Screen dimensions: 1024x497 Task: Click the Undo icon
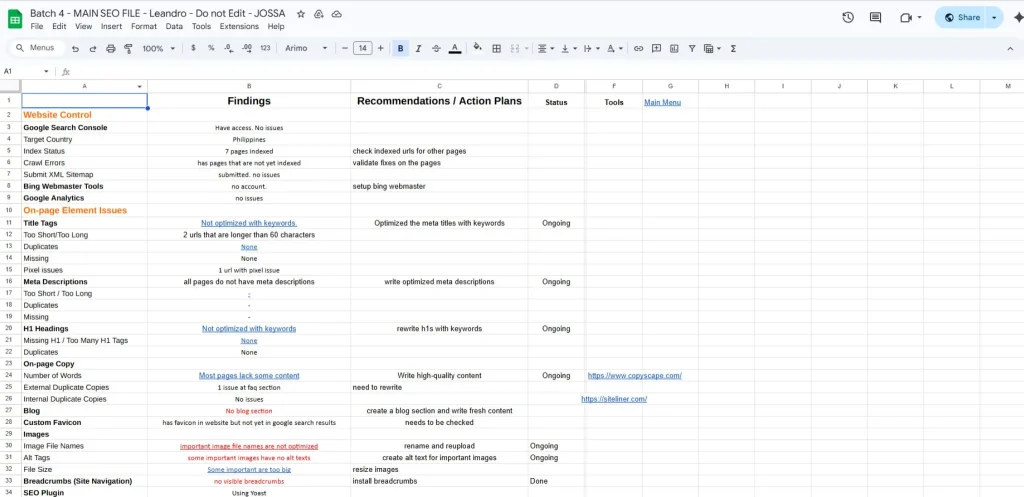76,48
